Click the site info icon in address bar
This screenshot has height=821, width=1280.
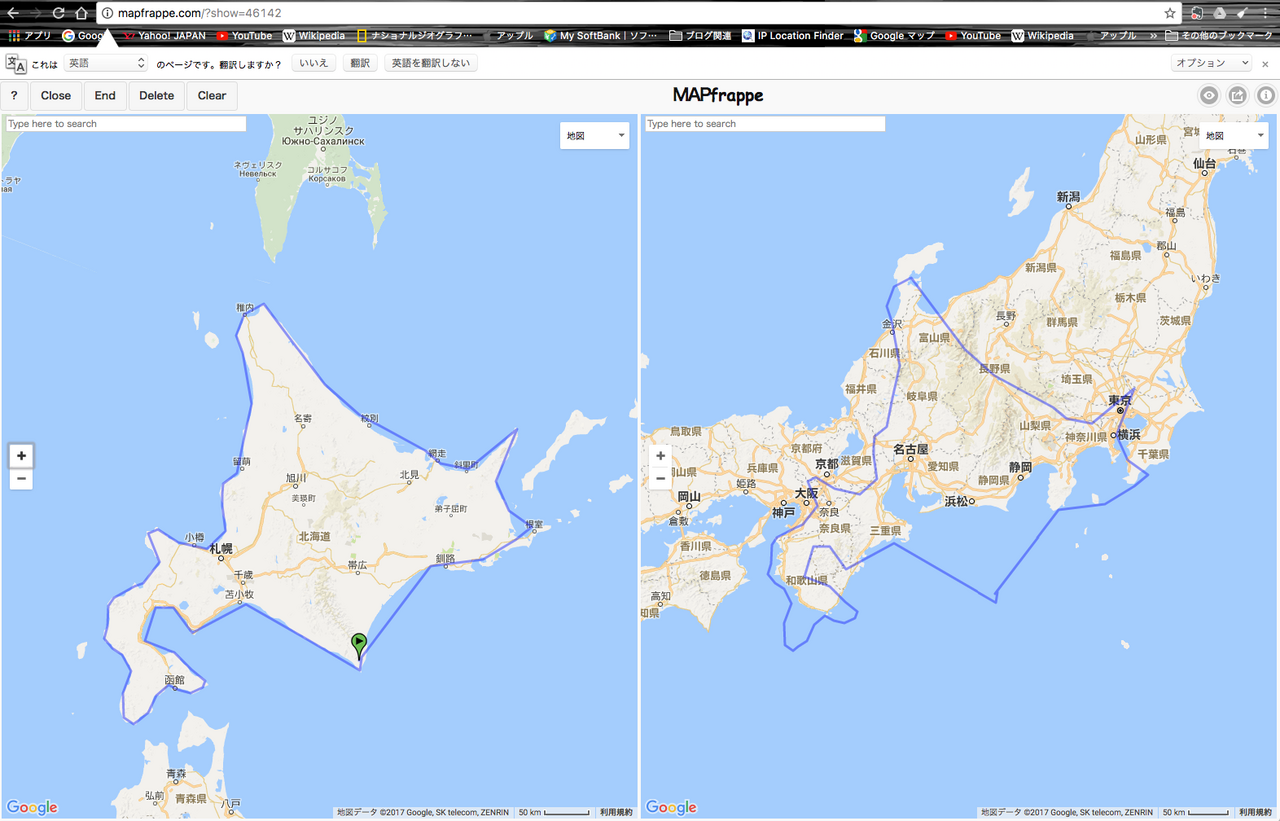coord(107,13)
